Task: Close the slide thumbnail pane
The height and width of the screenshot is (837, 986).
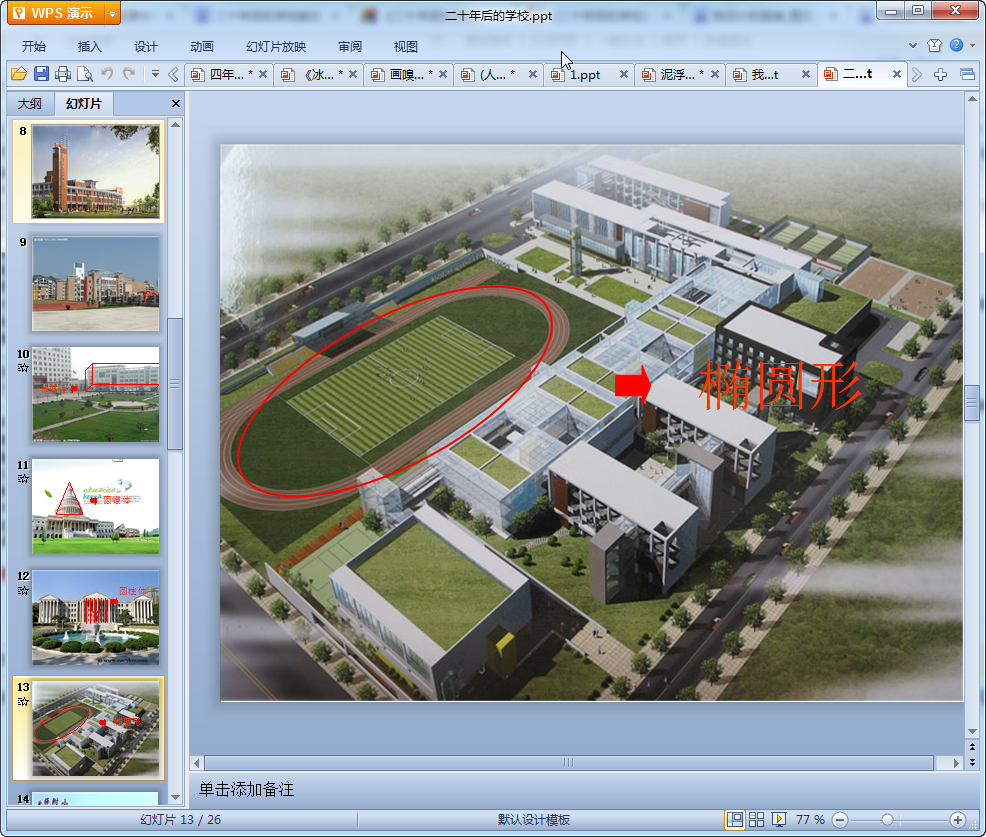Action: tap(176, 104)
